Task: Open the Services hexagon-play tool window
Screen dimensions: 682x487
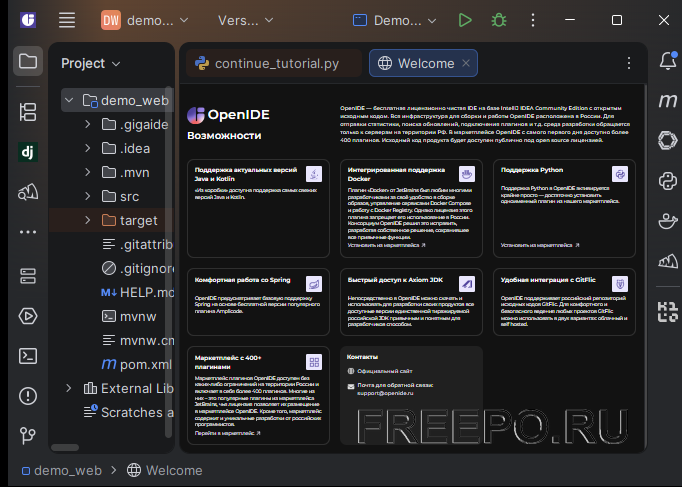Action: [x=28, y=316]
